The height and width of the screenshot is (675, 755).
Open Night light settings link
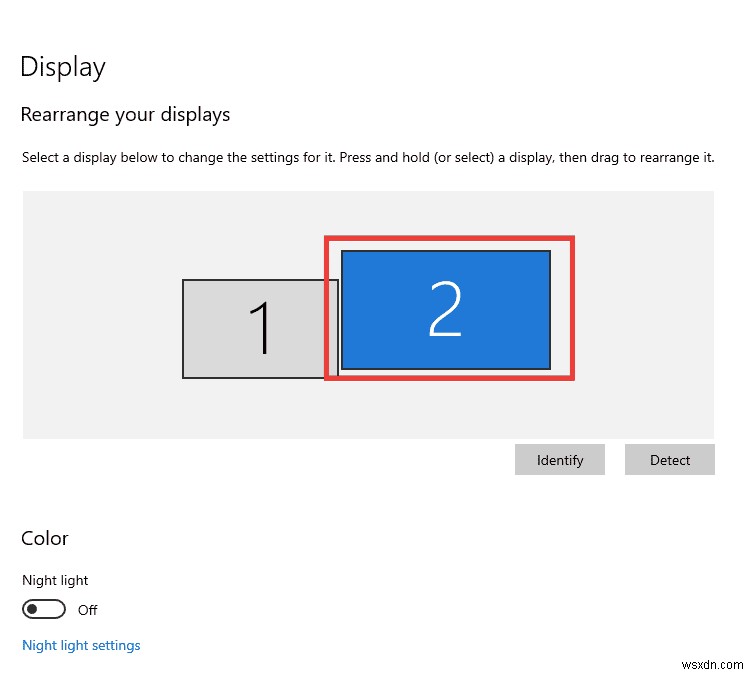click(81, 645)
